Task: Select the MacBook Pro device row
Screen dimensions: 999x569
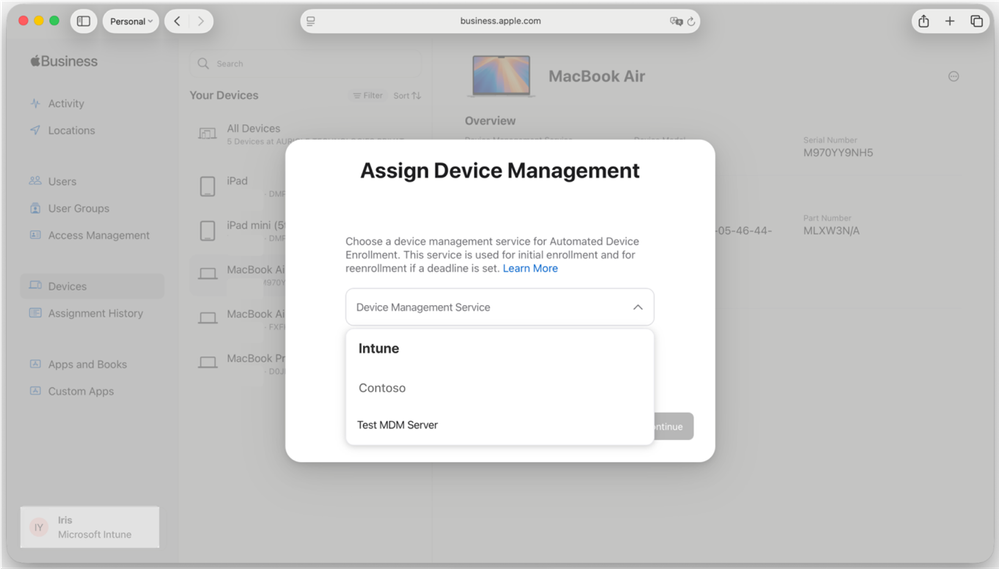Action: [240, 363]
